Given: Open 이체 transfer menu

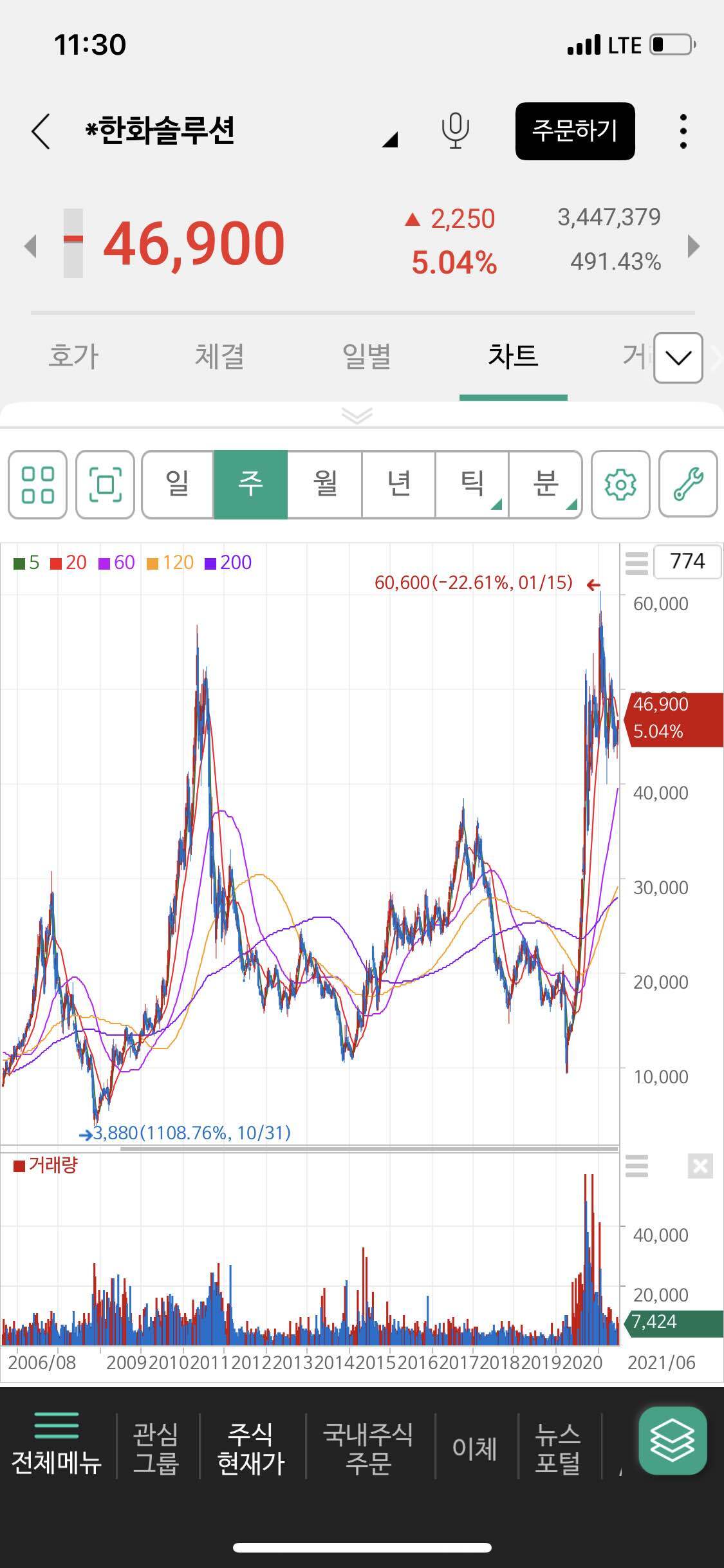Looking at the screenshot, I should click(474, 1449).
